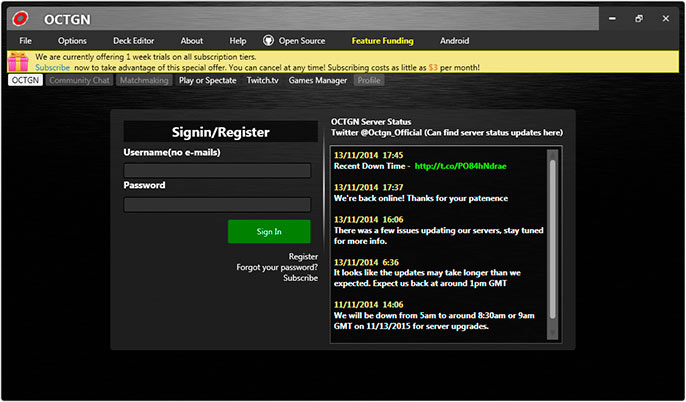Screen dimensions: 686x402
Task: Click the Subscribe link below Register
Action: 301,278
